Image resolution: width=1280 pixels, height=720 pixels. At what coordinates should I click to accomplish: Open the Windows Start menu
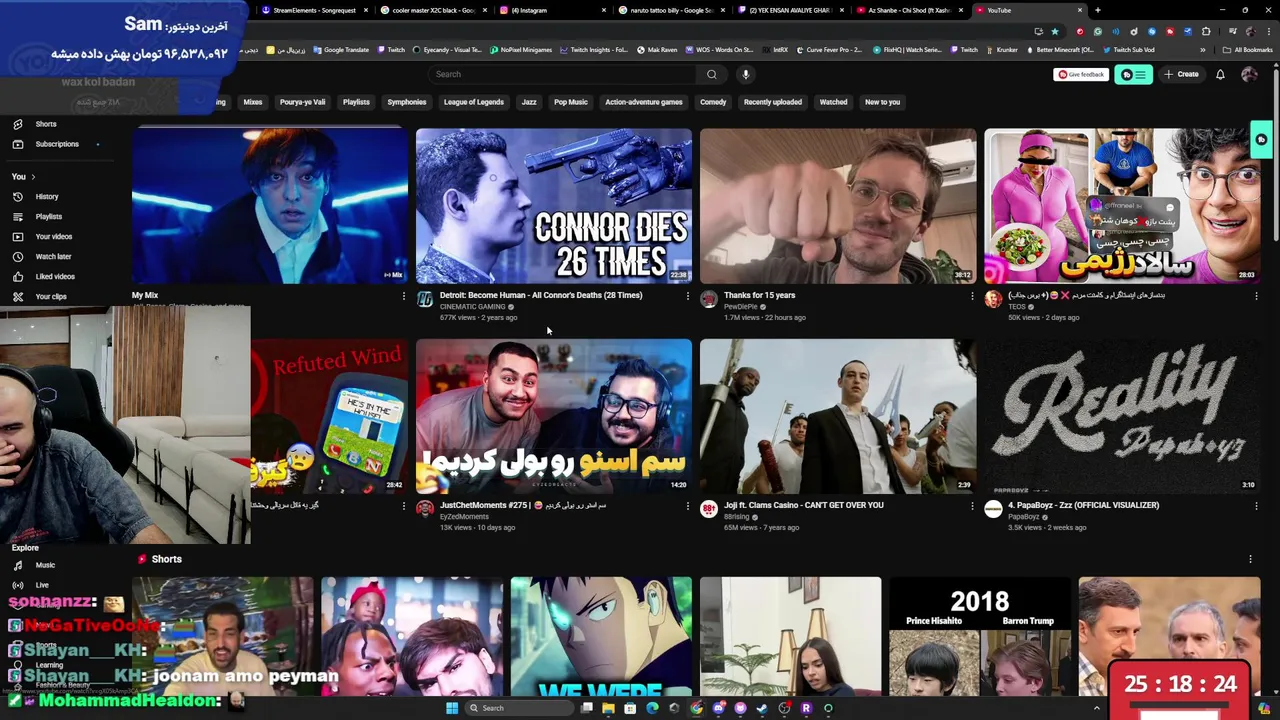click(451, 708)
